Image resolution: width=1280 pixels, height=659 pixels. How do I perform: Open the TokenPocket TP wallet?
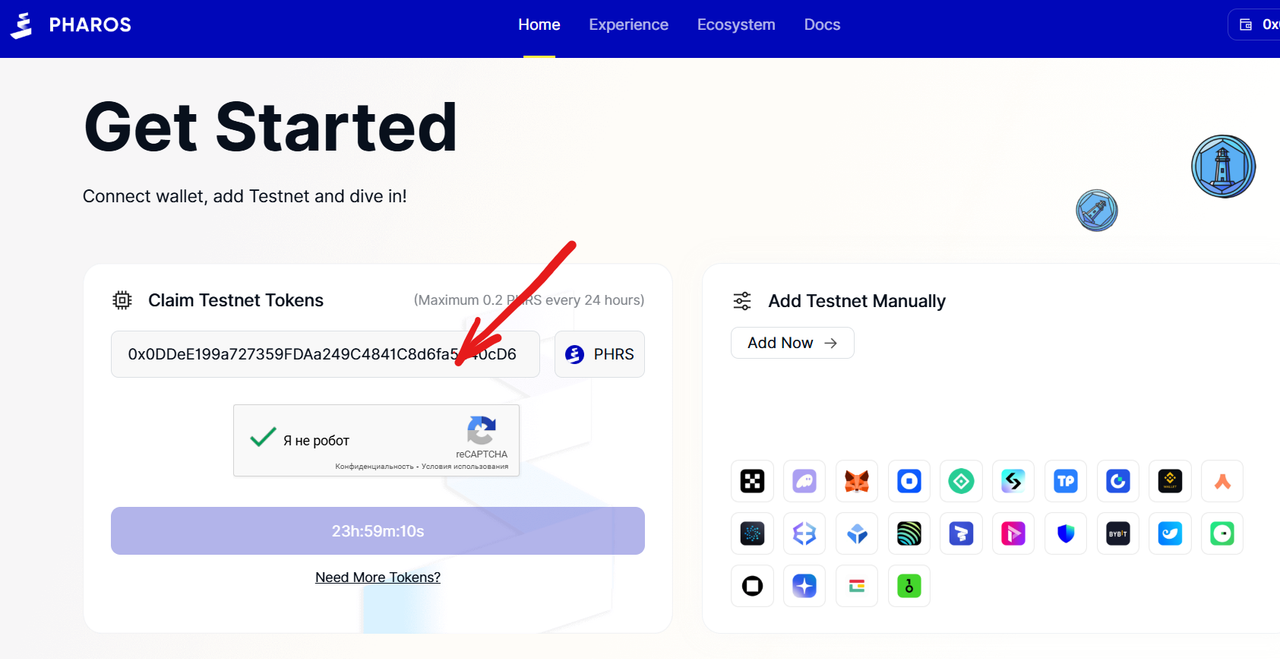coord(1065,482)
